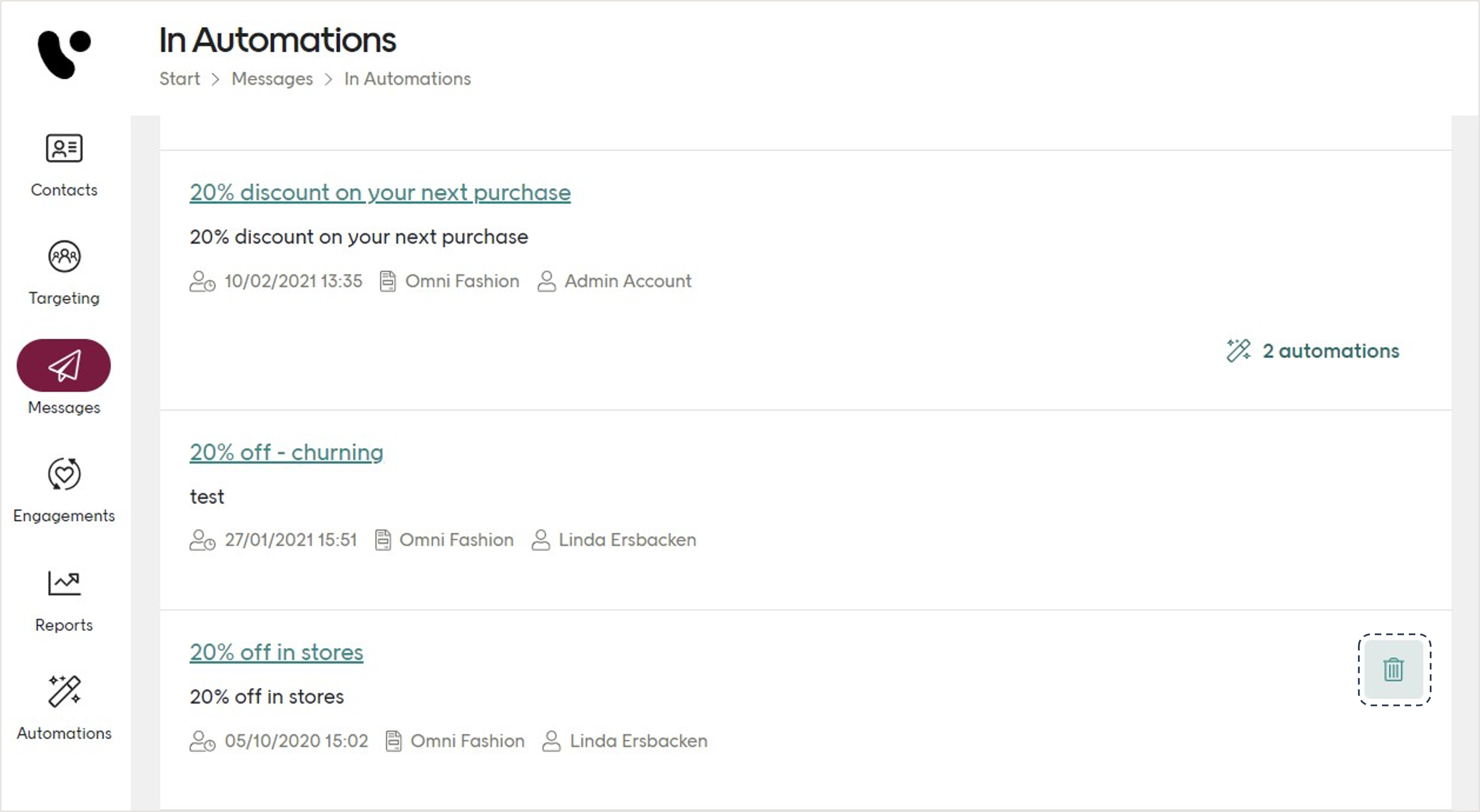Go to Messages breadcrumb item
This screenshot has width=1480, height=812.
click(x=272, y=79)
